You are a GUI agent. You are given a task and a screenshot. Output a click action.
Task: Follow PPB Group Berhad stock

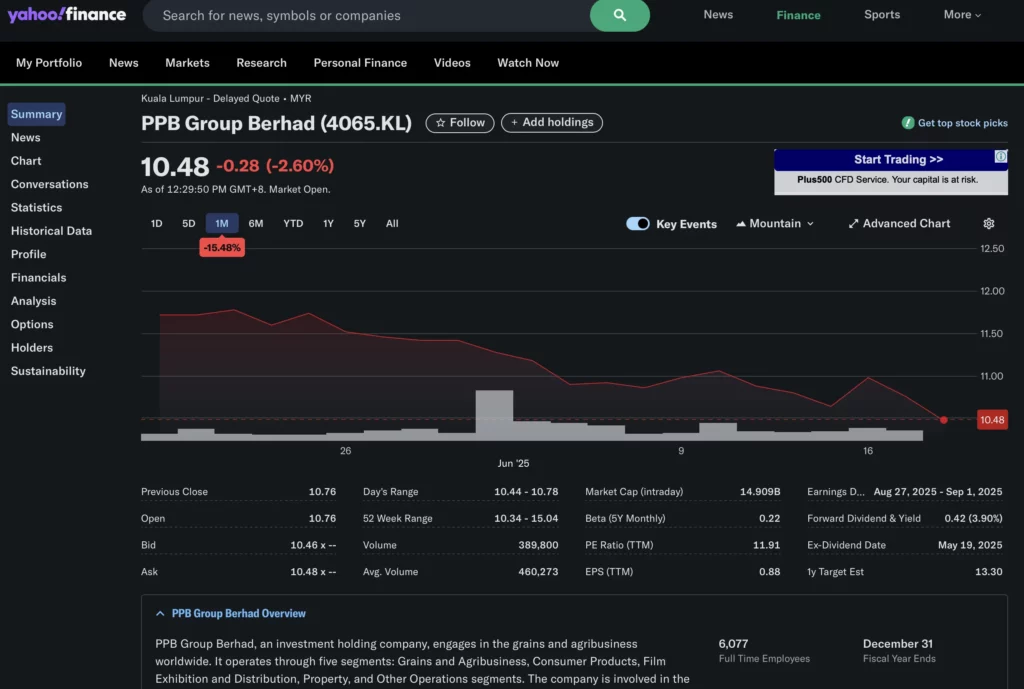coord(460,123)
